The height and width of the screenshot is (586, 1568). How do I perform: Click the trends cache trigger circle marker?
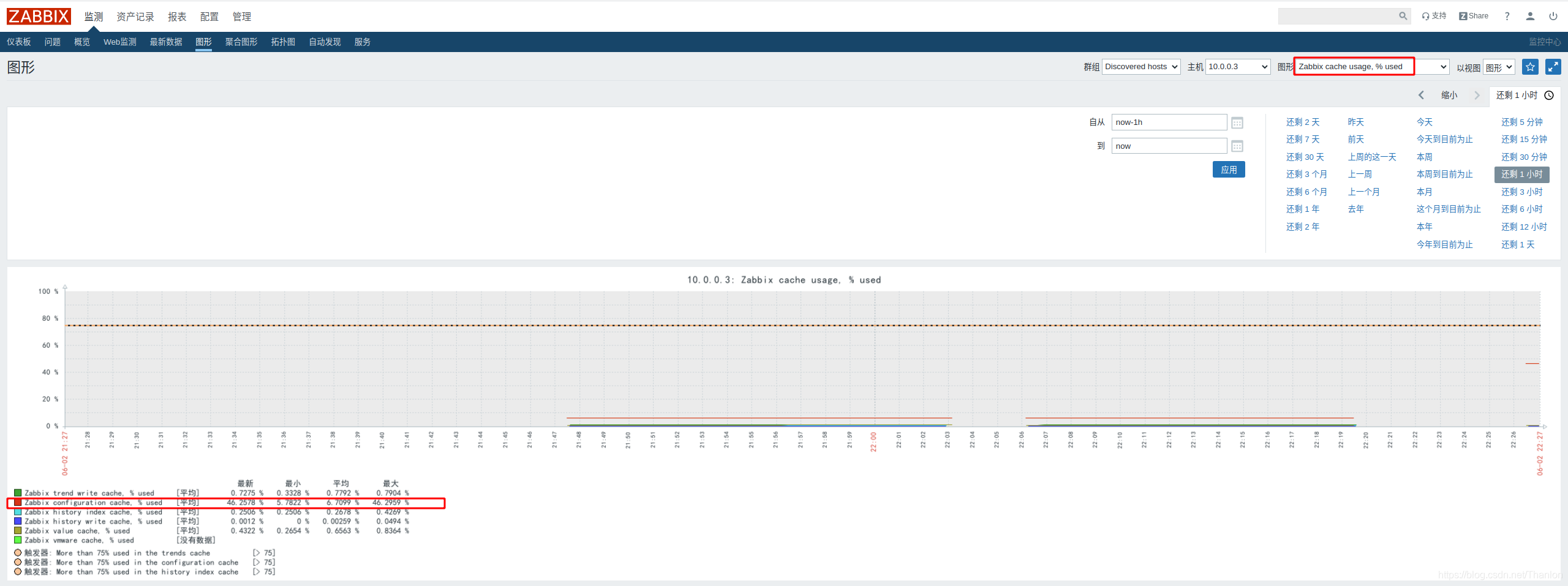(18, 553)
